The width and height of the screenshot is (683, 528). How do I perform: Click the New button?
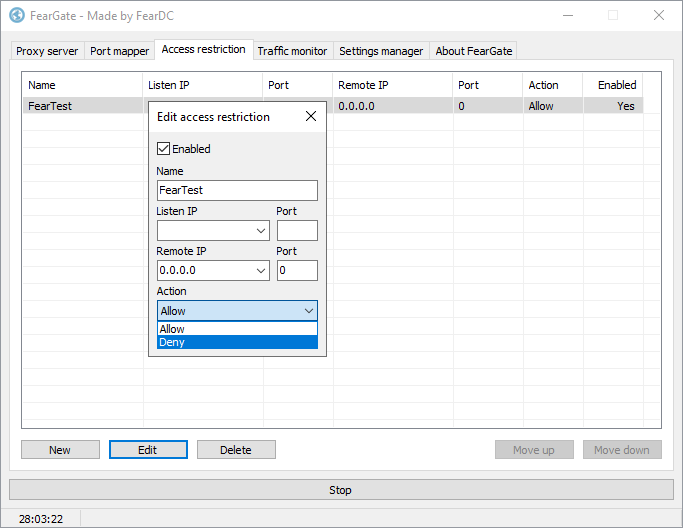(x=60, y=450)
